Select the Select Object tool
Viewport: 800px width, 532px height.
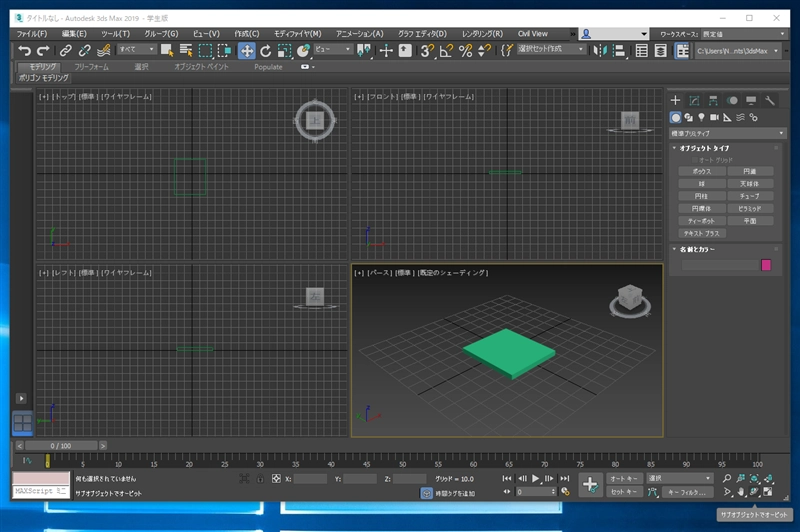[x=167, y=50]
